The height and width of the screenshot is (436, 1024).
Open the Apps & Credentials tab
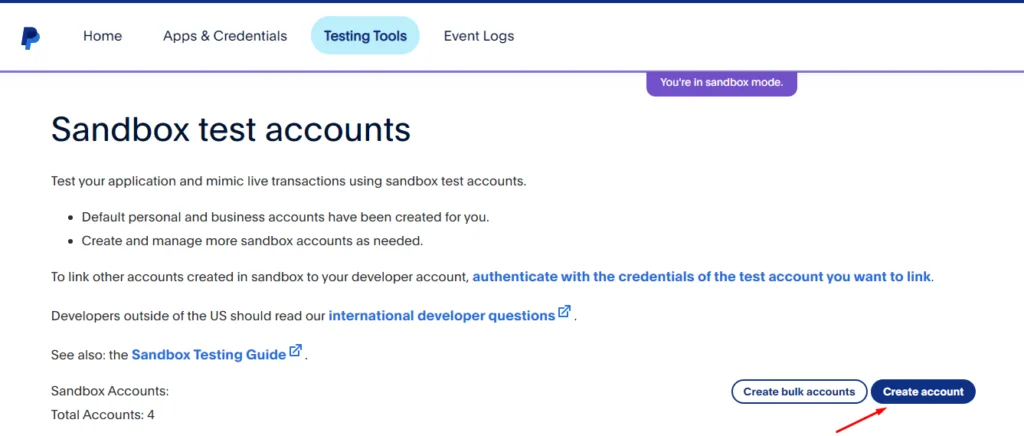[225, 36]
